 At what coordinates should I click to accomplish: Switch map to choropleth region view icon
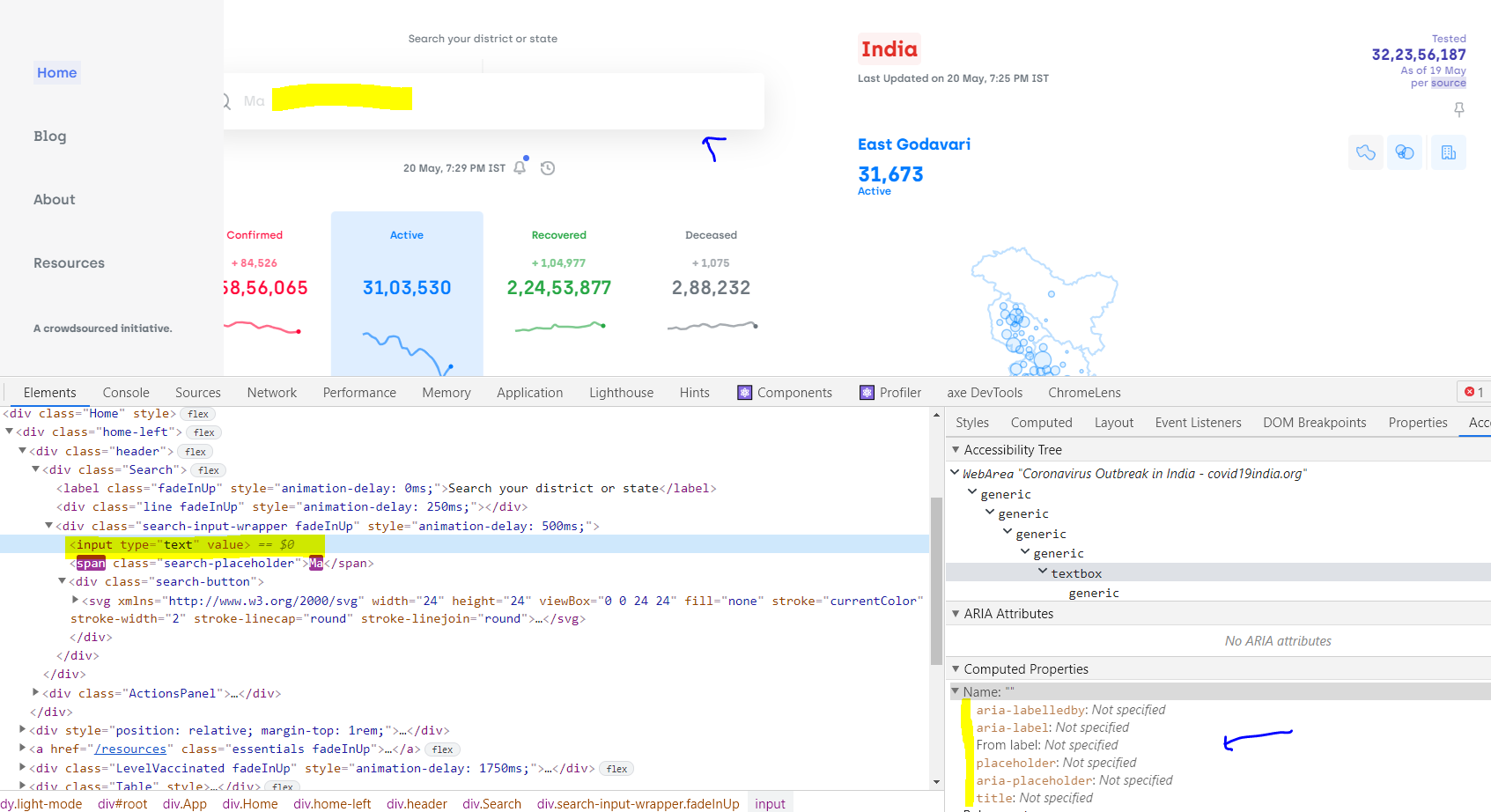(x=1366, y=152)
